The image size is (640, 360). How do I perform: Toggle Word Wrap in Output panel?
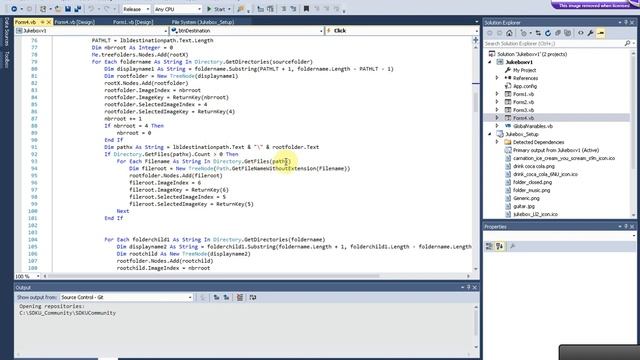[x=253, y=297]
